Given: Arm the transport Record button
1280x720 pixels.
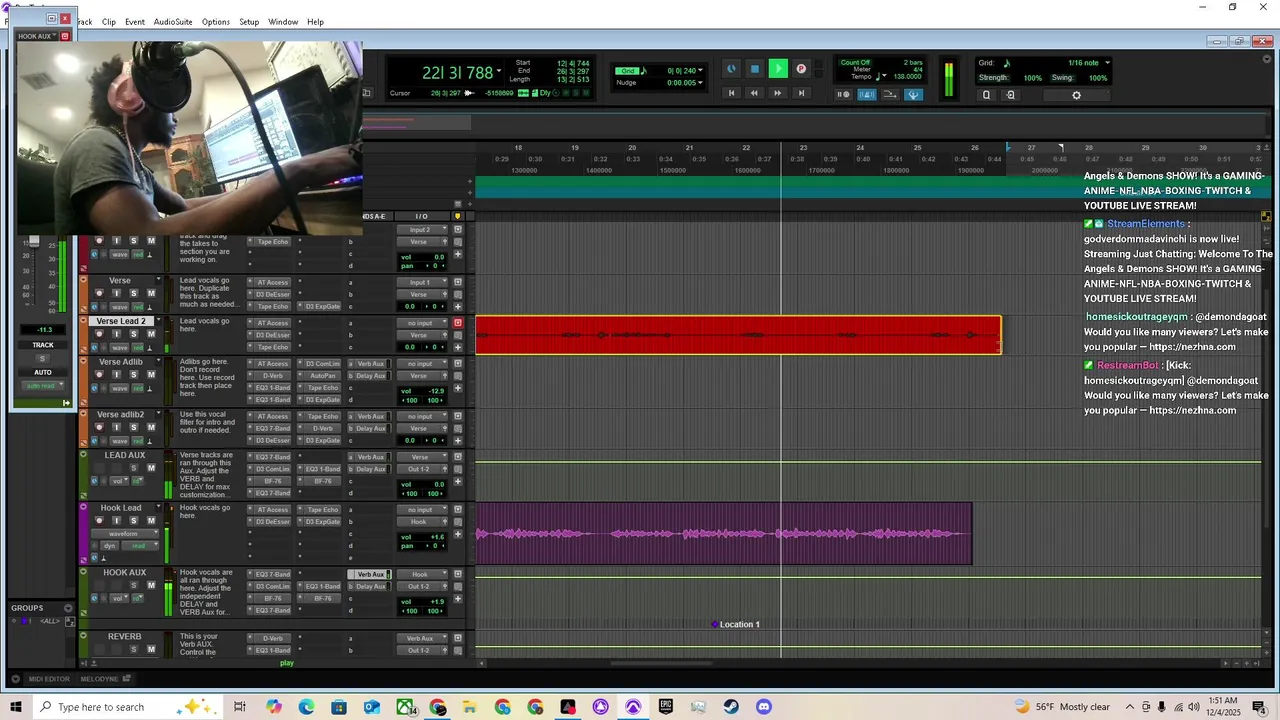Looking at the screenshot, I should click(x=801, y=69).
